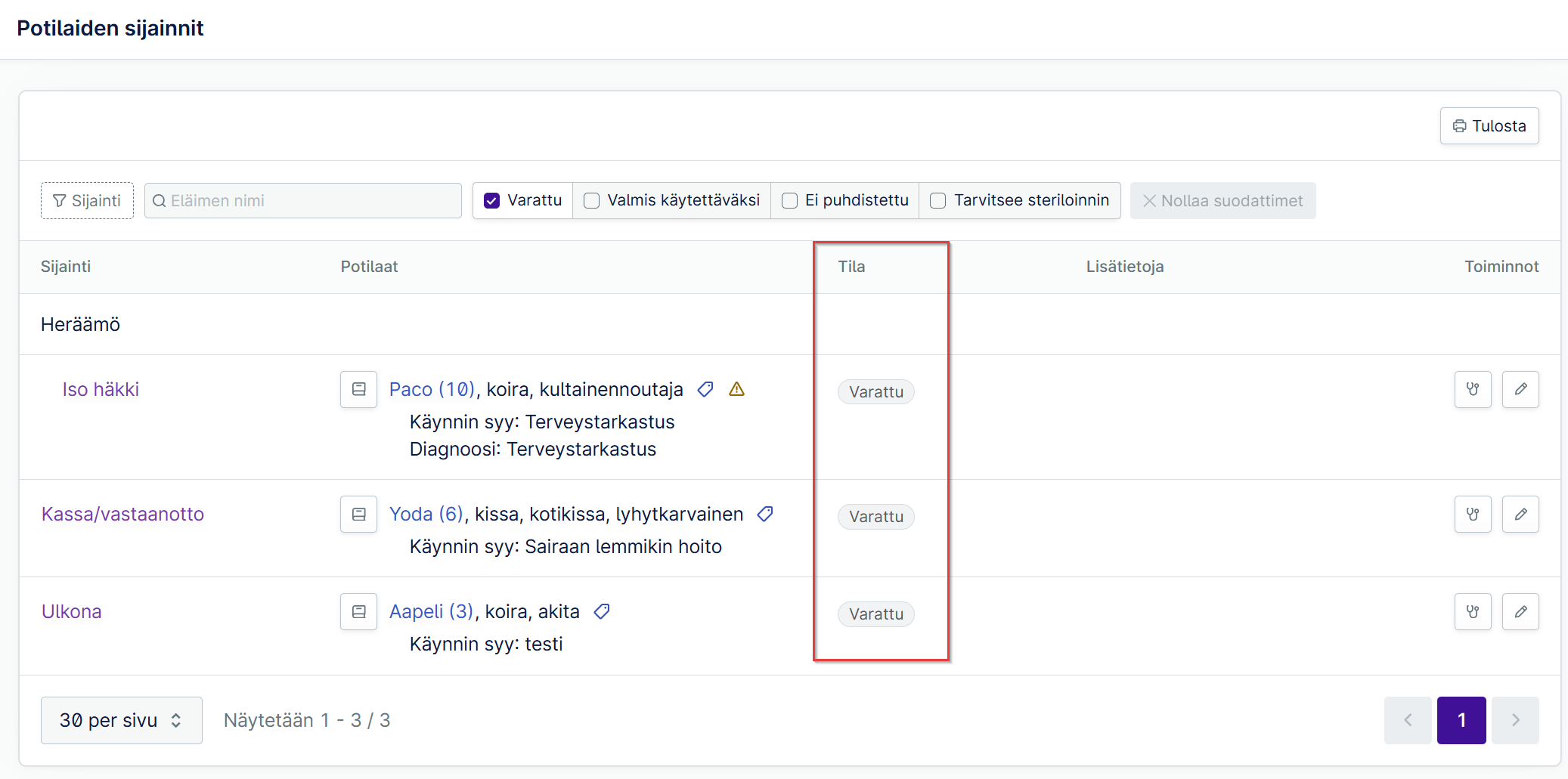The width and height of the screenshot is (1568, 779).
Task: Click the Varattu status badge for Paco
Action: (x=876, y=391)
